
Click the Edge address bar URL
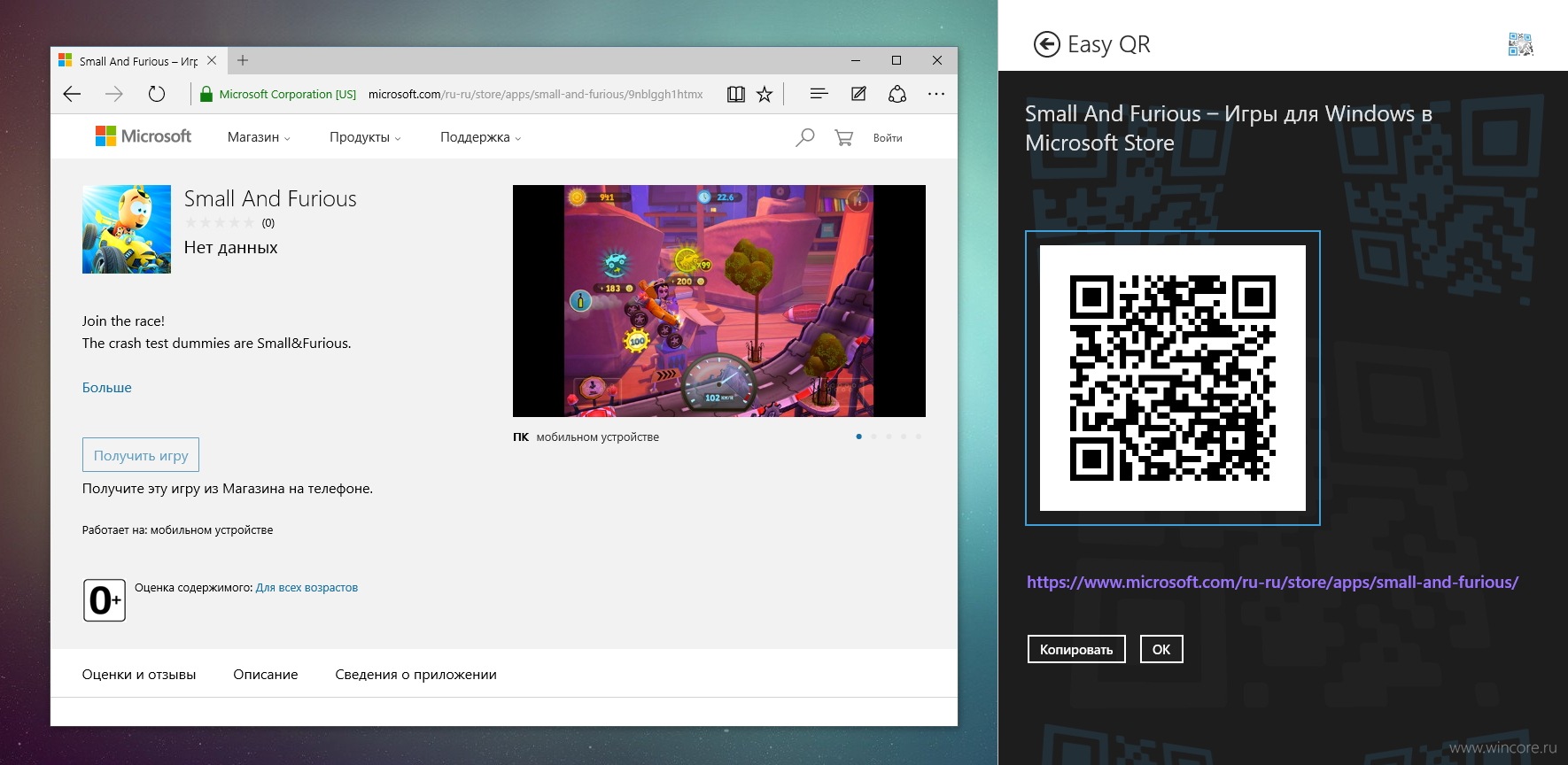tap(535, 94)
